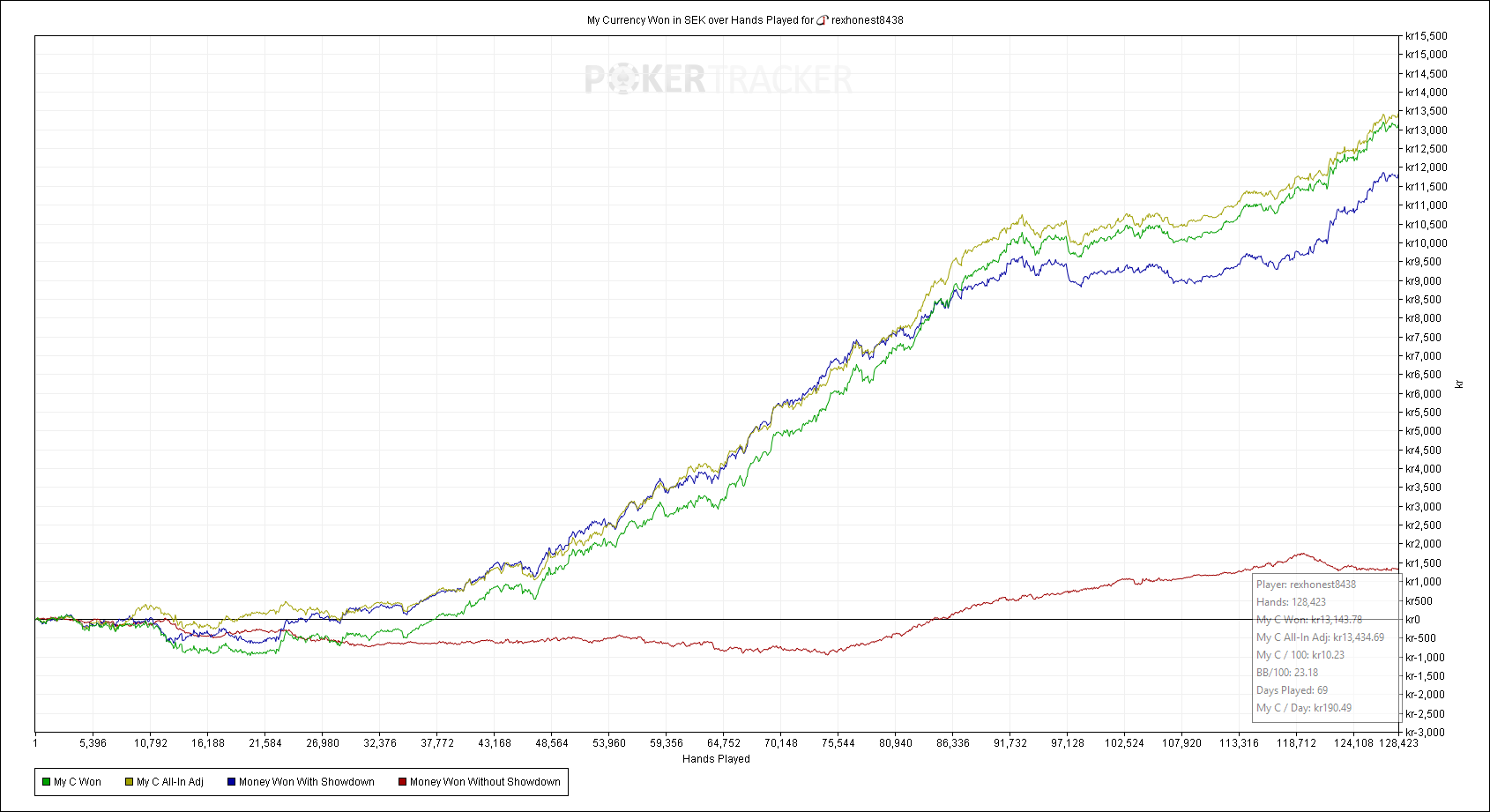Select the My C Won legend label
Screen dimensions: 1490x812
[x=78, y=782]
